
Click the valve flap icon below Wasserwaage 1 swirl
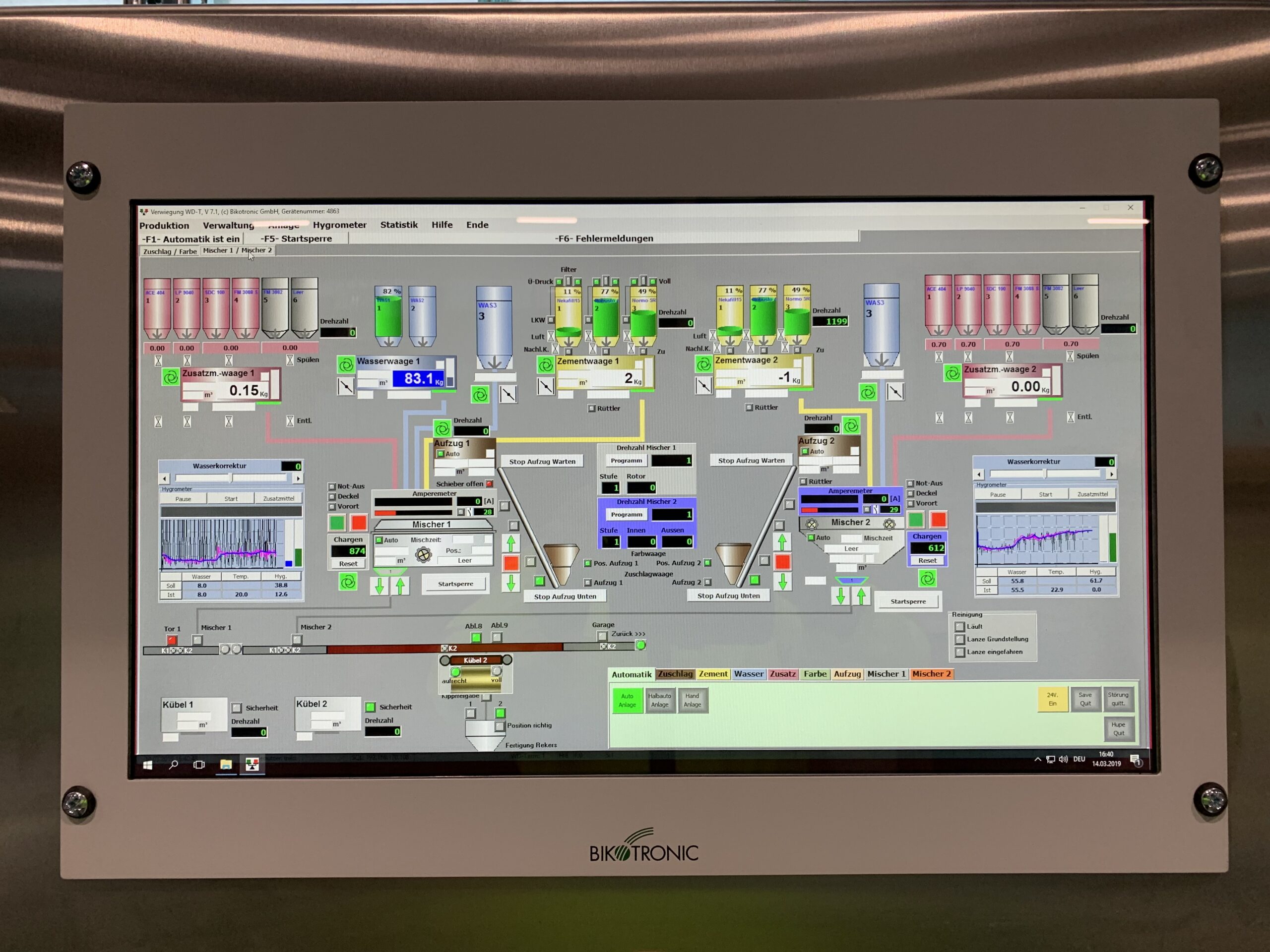point(346,387)
